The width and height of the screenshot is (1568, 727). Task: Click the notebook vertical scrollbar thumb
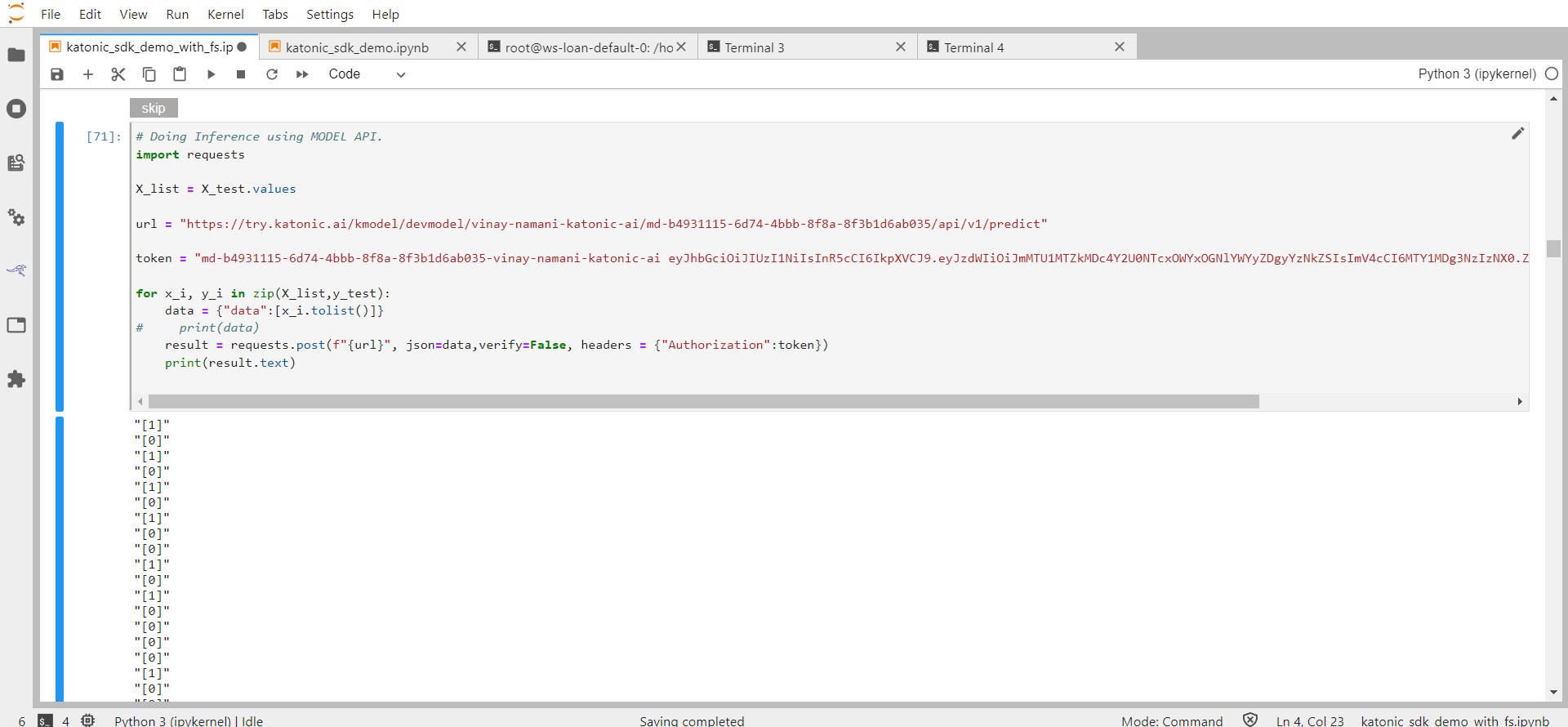1553,248
